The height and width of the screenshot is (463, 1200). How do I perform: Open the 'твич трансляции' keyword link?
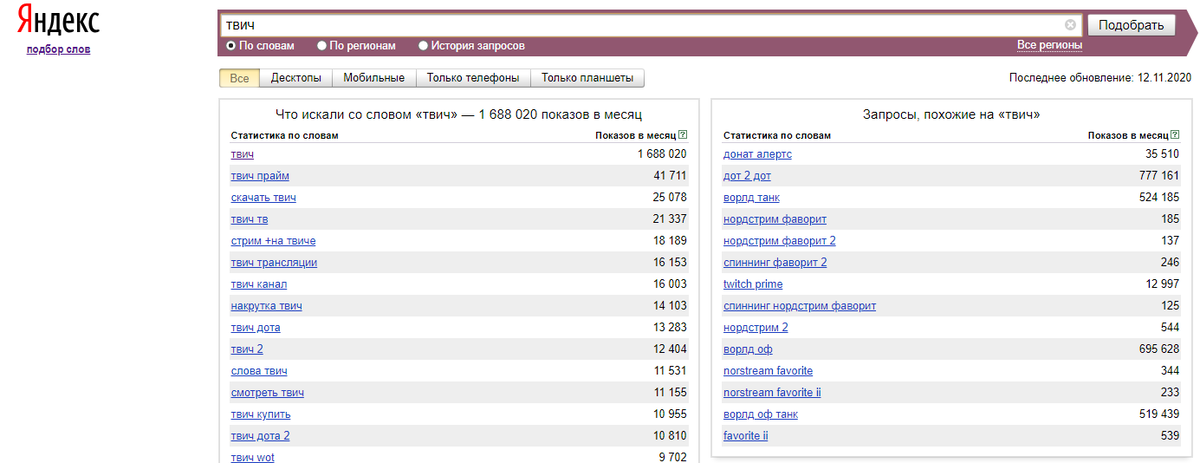pos(274,262)
